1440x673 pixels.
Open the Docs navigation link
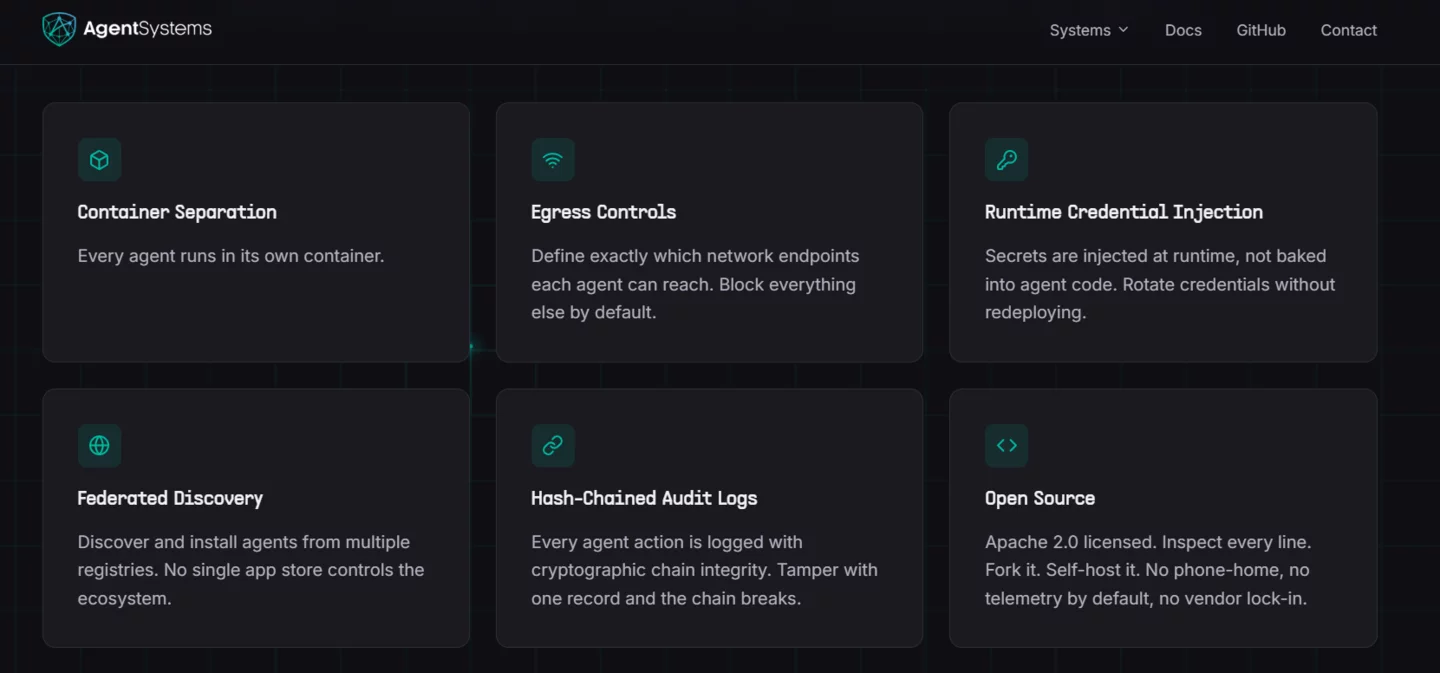point(1183,30)
